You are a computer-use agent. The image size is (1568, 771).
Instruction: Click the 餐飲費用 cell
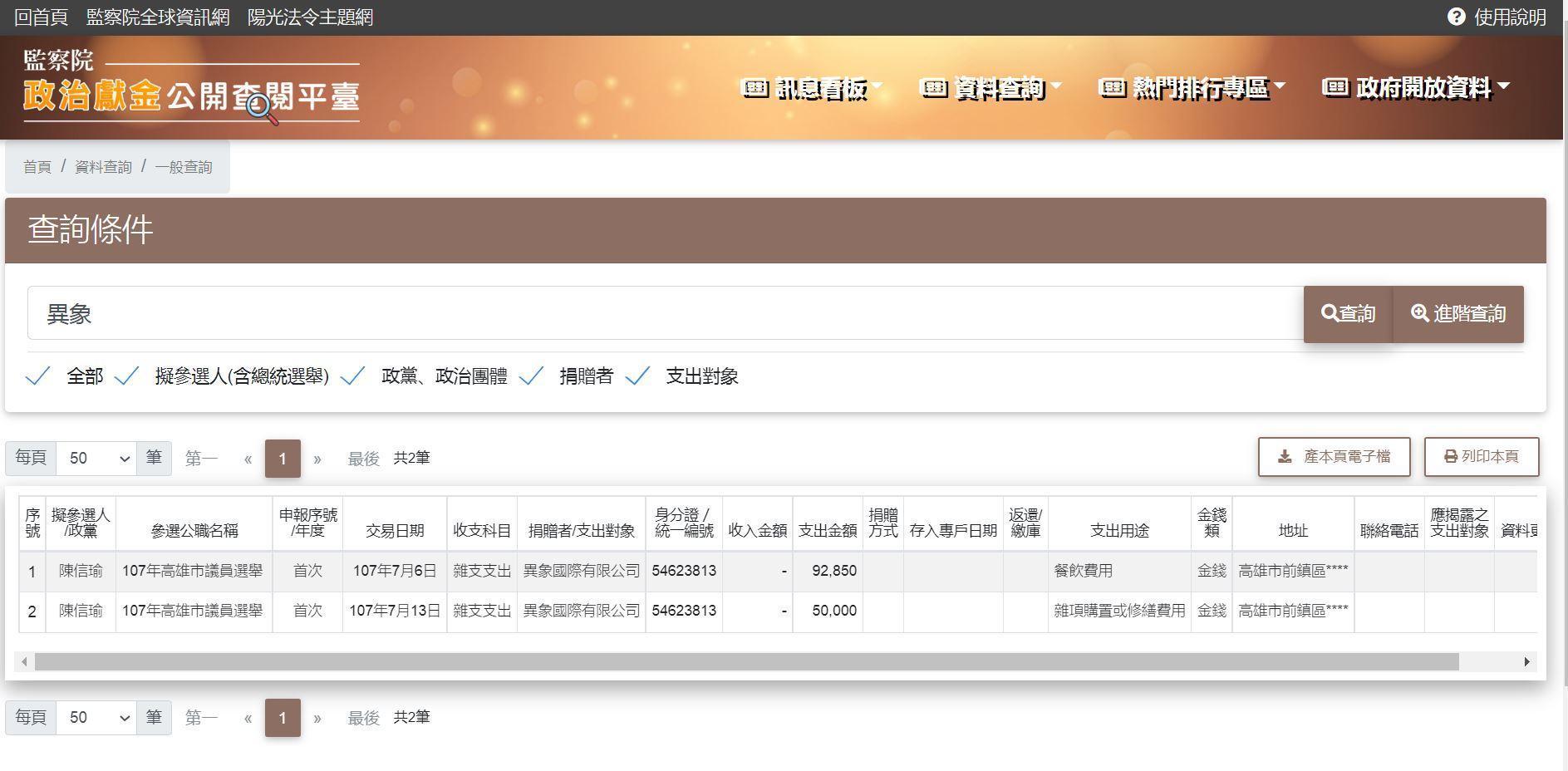pos(1119,571)
